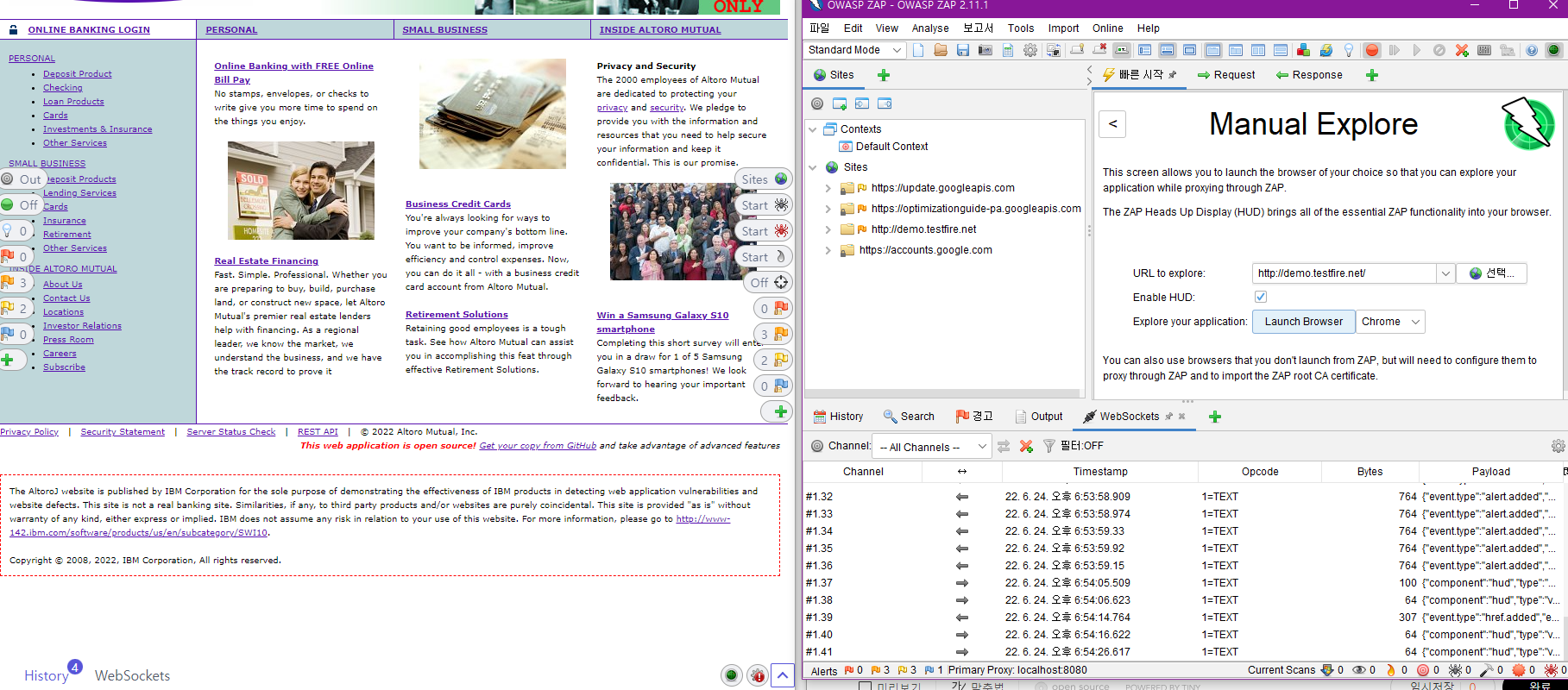Open the Business Credit Cards link
The width and height of the screenshot is (1568, 690).
click(458, 204)
